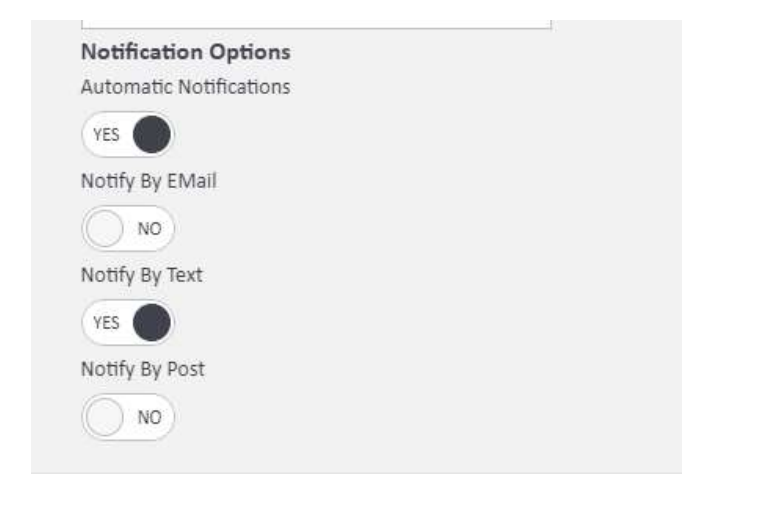This screenshot has width=772, height=508.
Task: Click the Automatic Notifications label
Action: point(185,87)
